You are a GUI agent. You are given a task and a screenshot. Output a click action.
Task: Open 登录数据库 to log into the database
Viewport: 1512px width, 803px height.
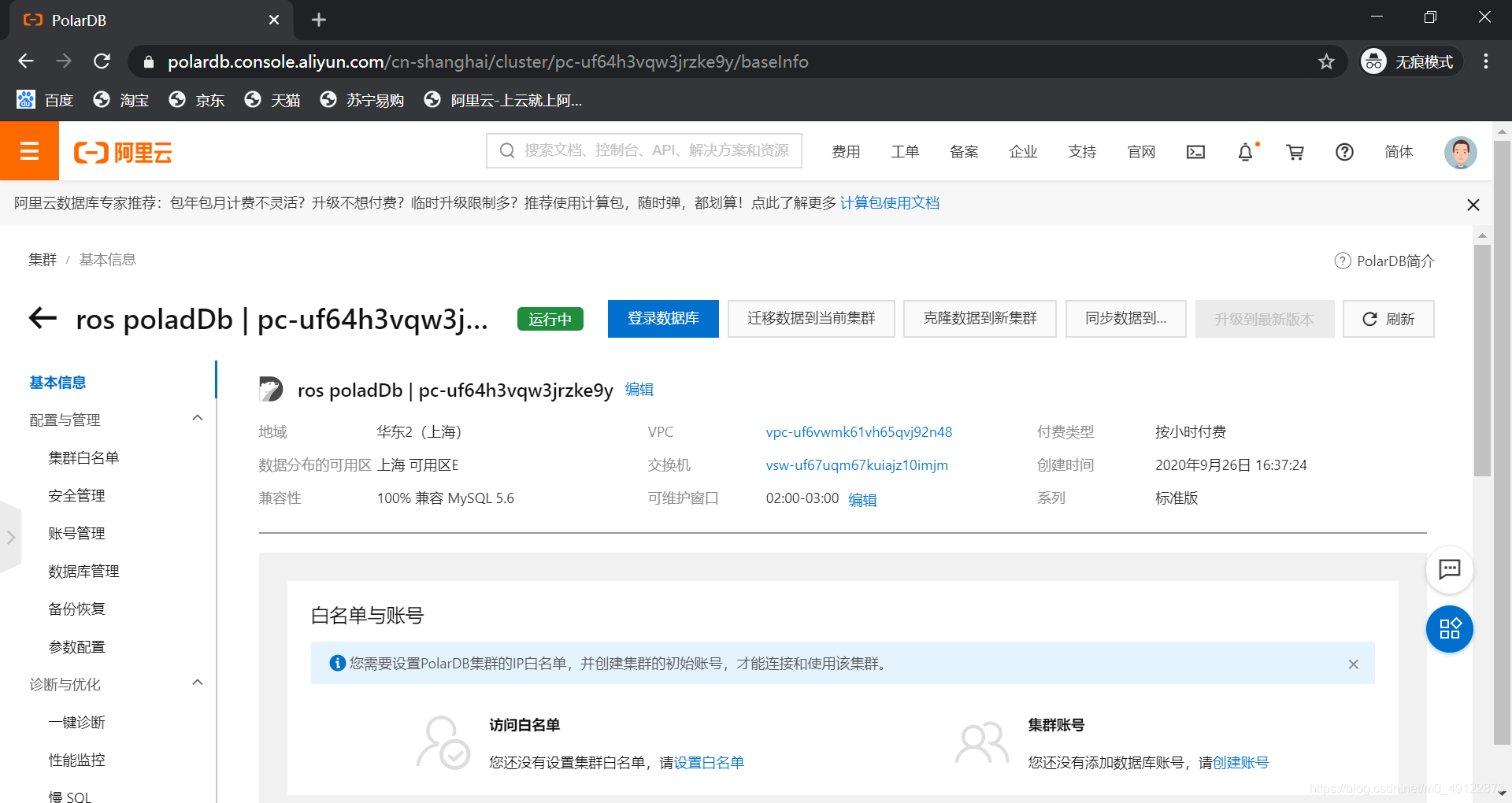(663, 319)
